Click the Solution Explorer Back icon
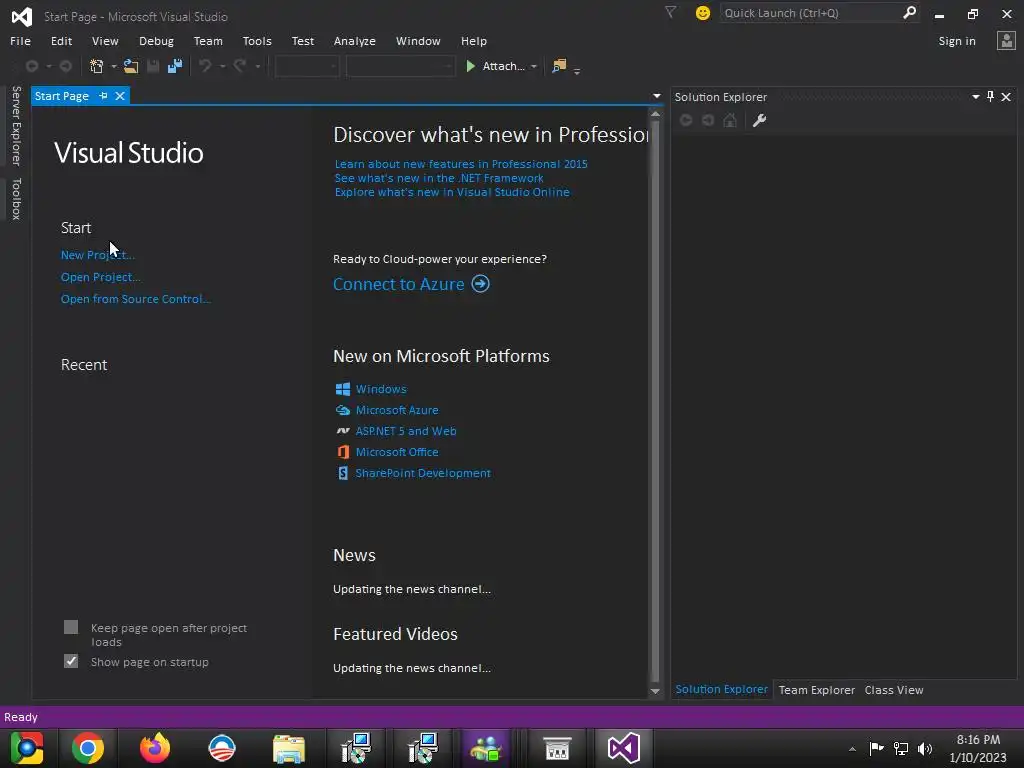The height and width of the screenshot is (768, 1024). click(x=686, y=120)
